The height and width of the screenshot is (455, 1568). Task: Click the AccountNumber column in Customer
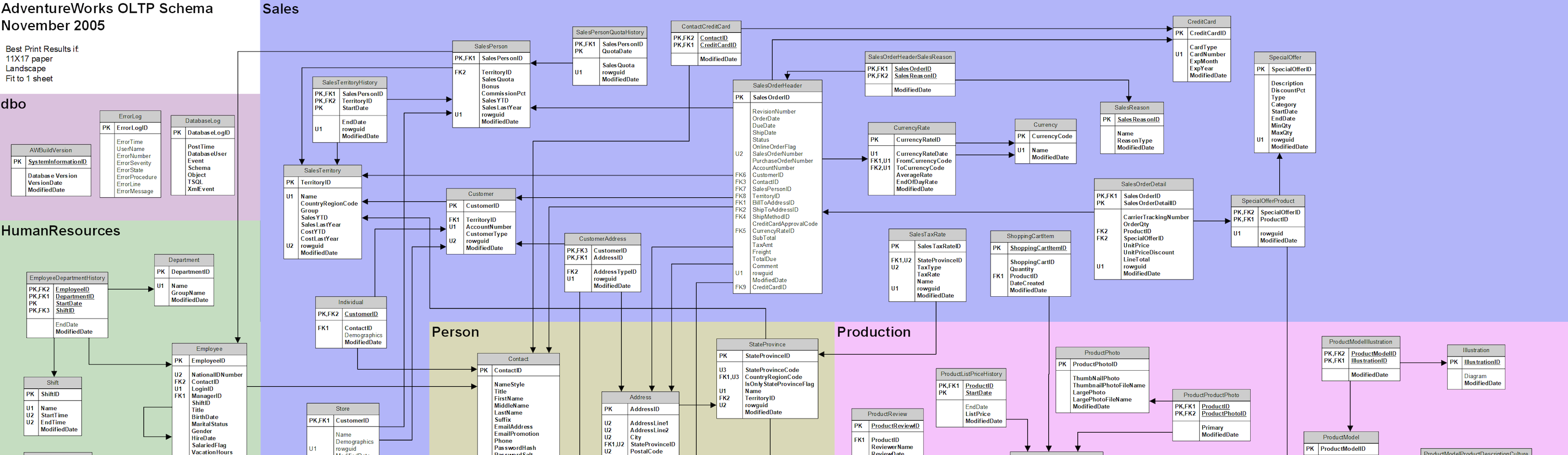(x=489, y=227)
